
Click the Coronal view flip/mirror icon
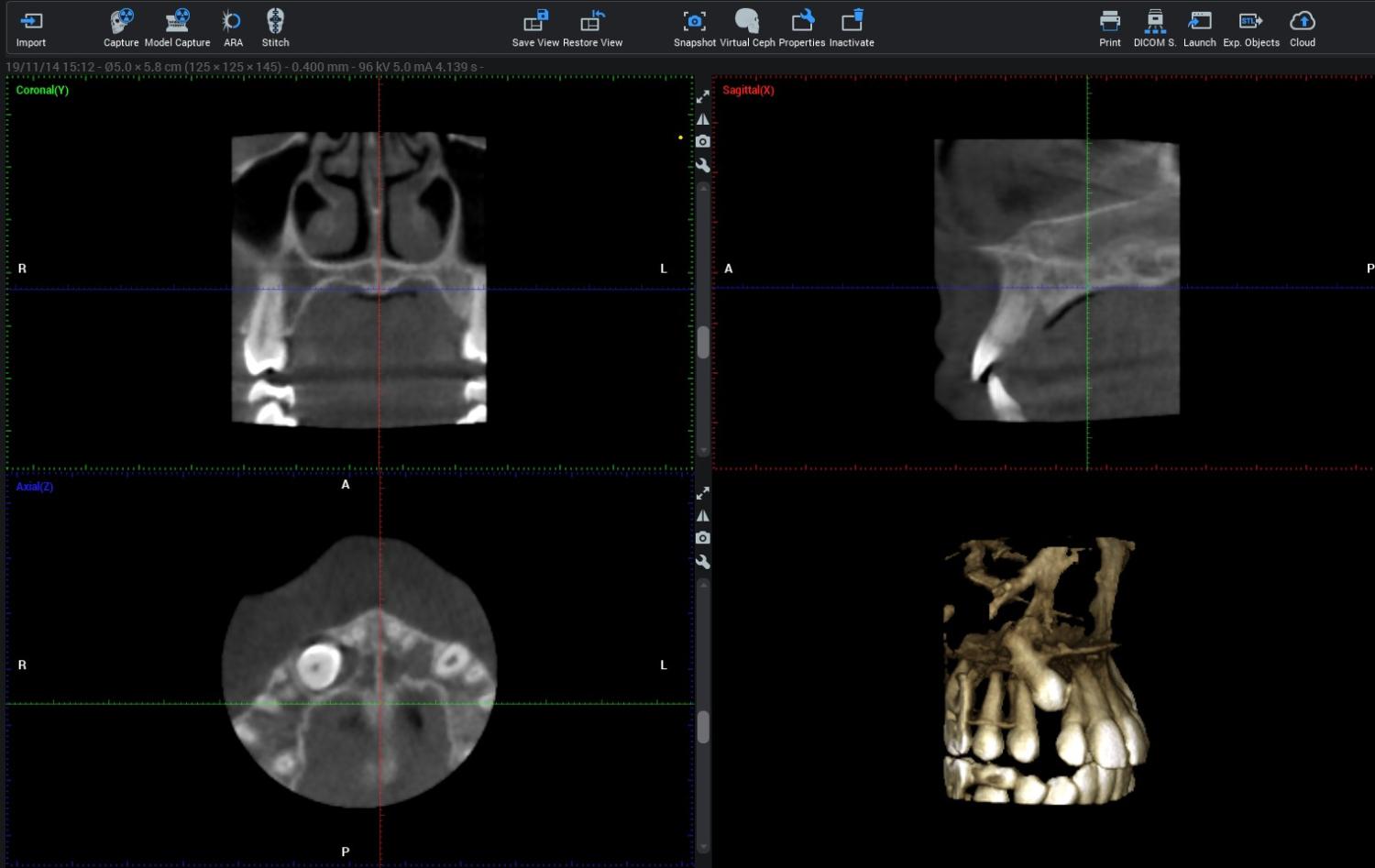pos(703,119)
